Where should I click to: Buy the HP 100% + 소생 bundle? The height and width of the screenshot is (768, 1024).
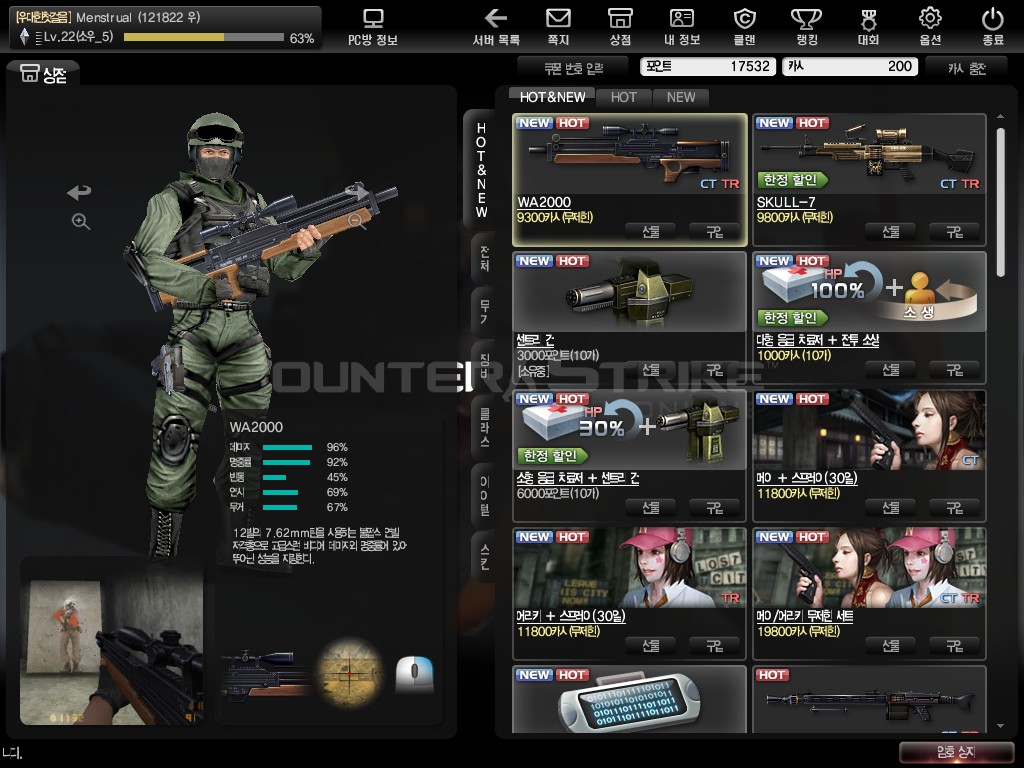[x=954, y=370]
